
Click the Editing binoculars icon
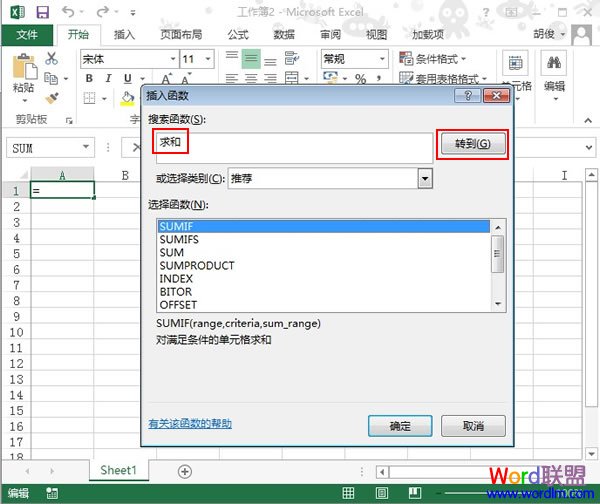(554, 62)
